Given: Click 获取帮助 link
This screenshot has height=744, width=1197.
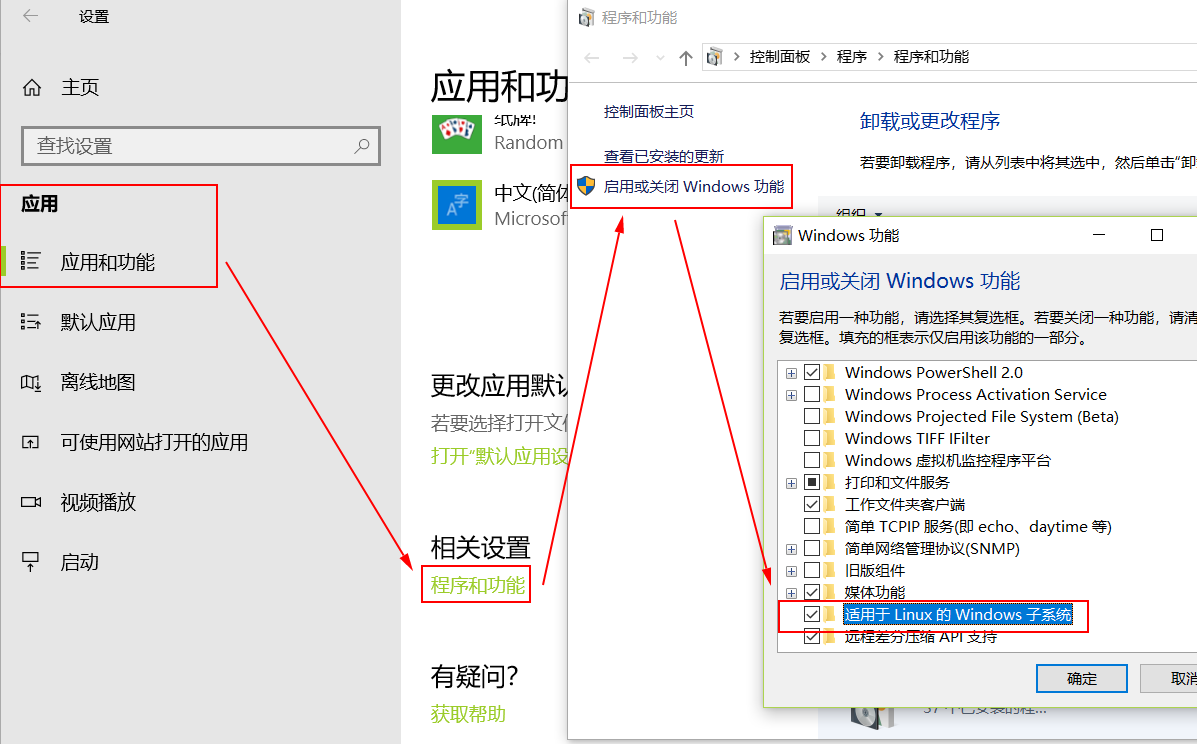Looking at the screenshot, I should 468,714.
